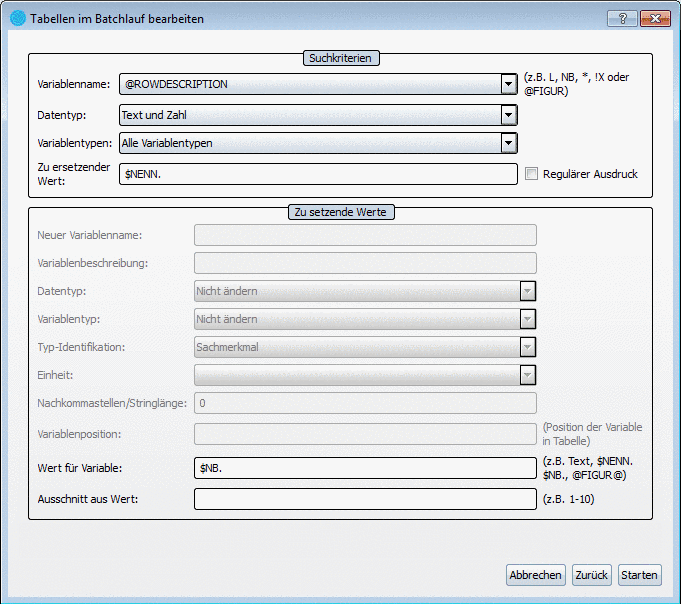Expand the Variablenname dropdown
Viewport: 681px width, 604px height.
pos(509,85)
